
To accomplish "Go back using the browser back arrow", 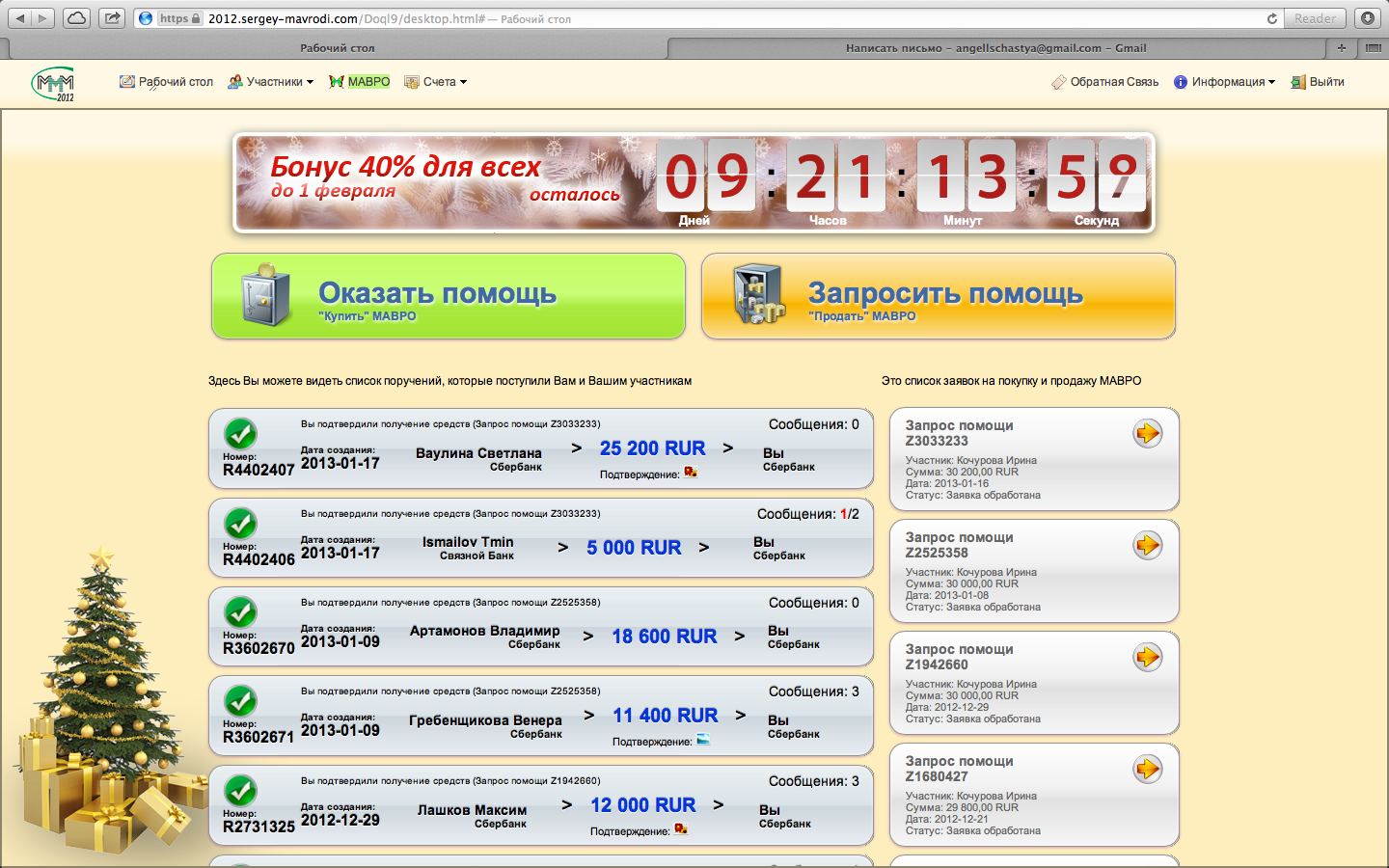I will point(19,18).
